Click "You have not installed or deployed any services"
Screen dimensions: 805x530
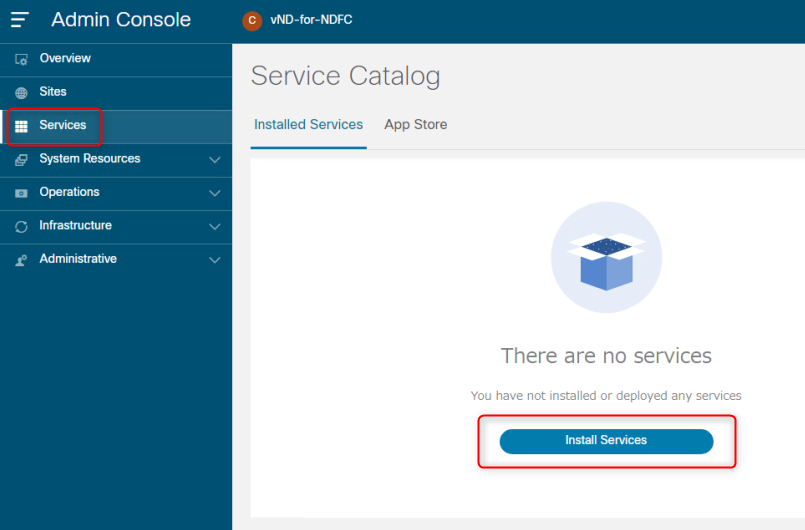point(606,395)
